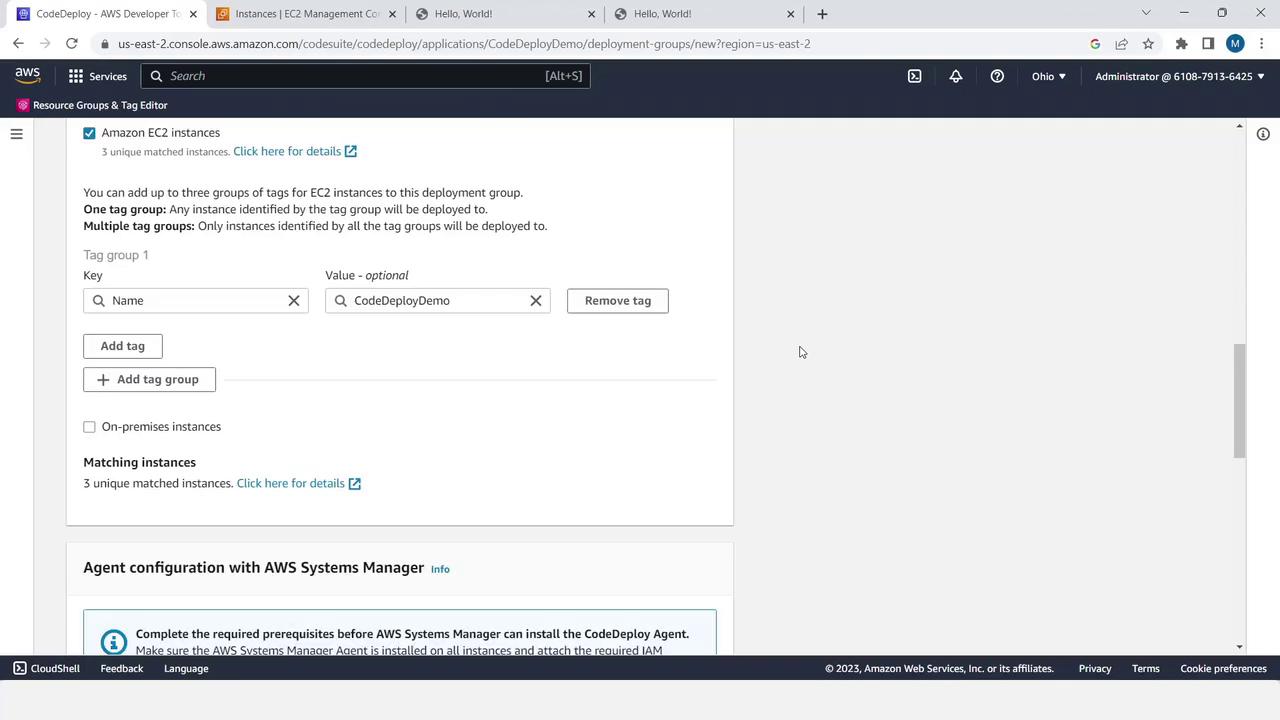Open the top Click here for details link

coord(295,152)
